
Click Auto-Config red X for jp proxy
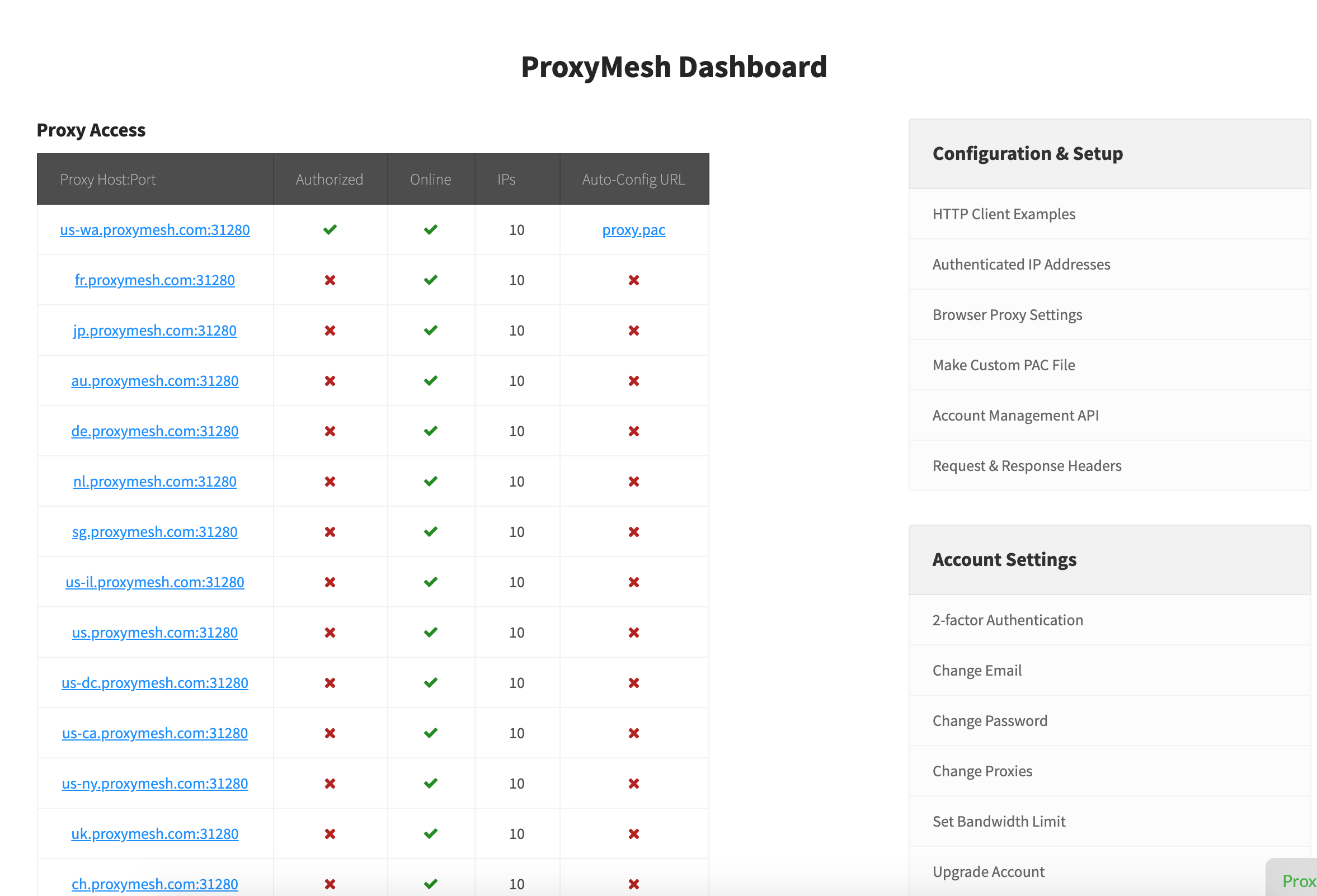(x=633, y=331)
